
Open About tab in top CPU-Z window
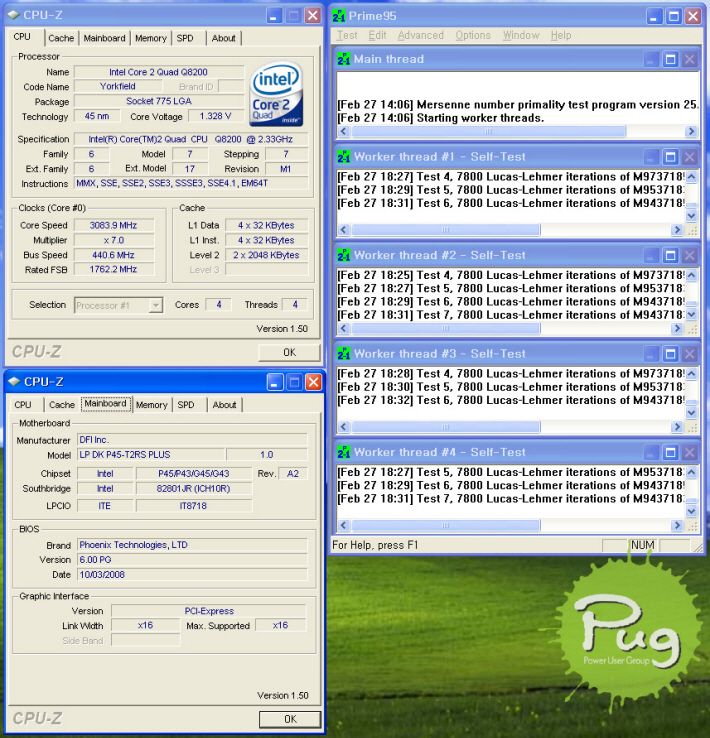coord(223,38)
